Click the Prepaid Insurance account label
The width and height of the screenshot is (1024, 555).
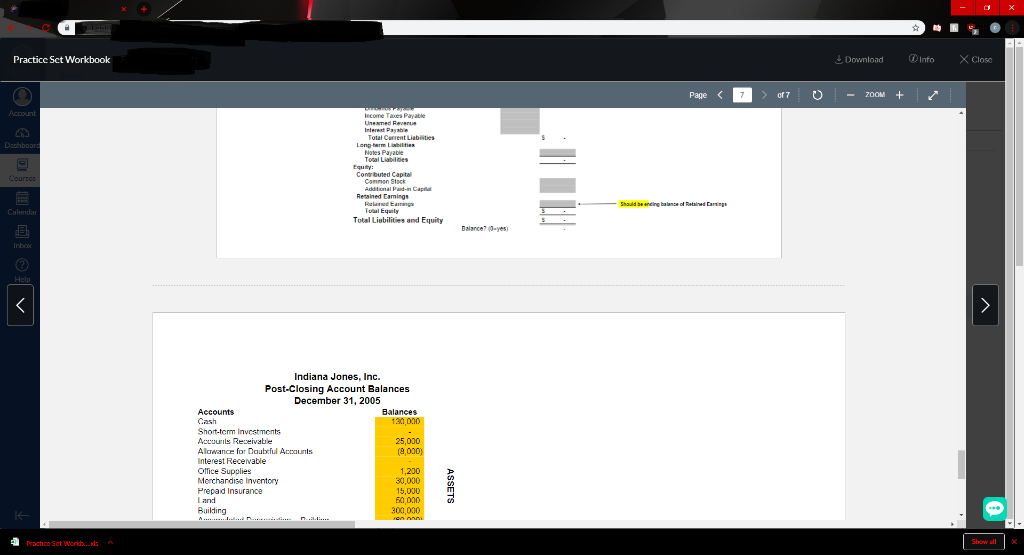click(230, 491)
